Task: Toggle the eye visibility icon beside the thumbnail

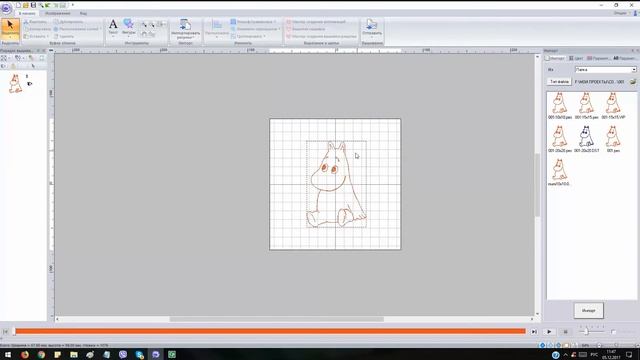Action: [29, 84]
